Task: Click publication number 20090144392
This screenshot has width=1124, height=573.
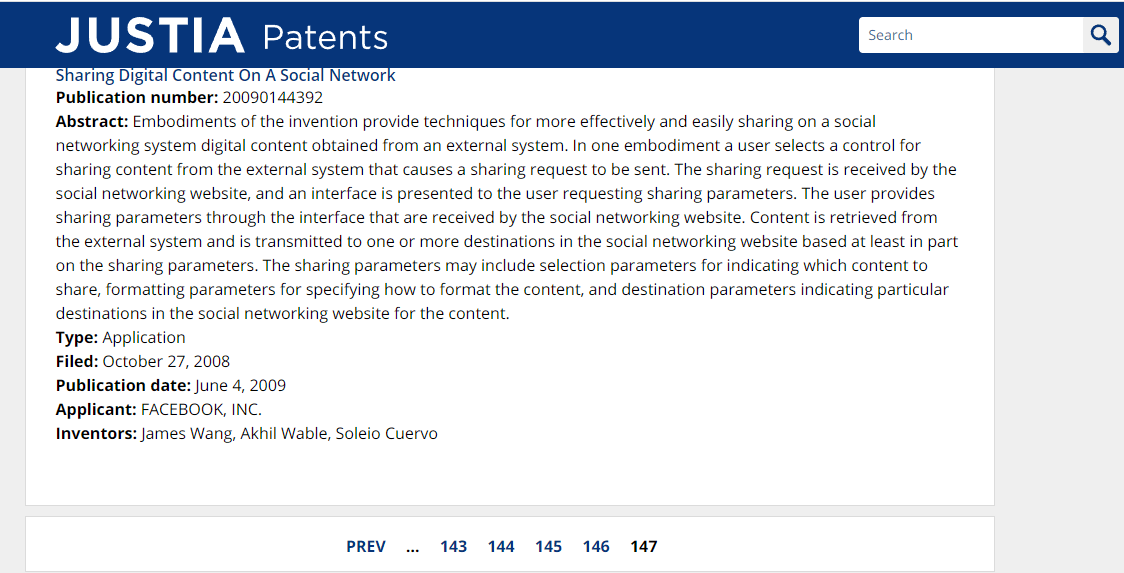Action: click(x=272, y=98)
